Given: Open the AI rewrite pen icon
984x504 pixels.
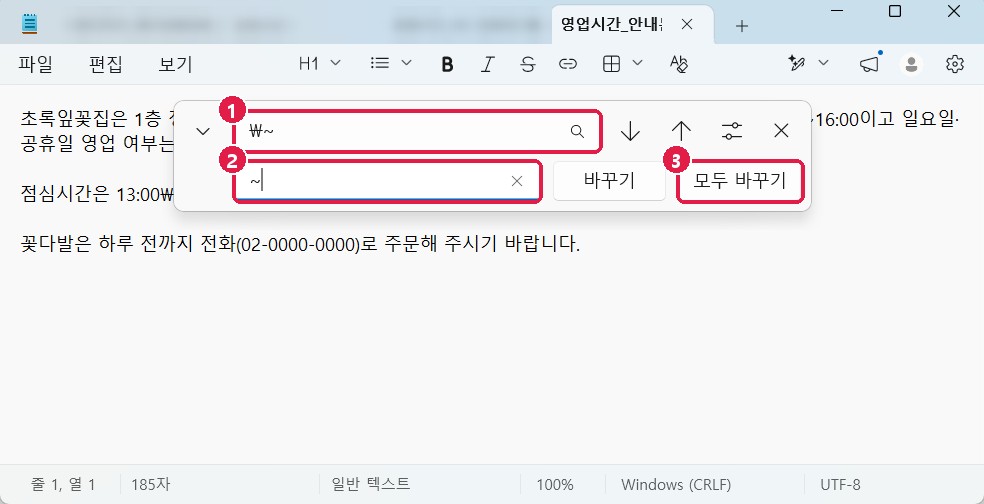Looking at the screenshot, I should coord(798,63).
